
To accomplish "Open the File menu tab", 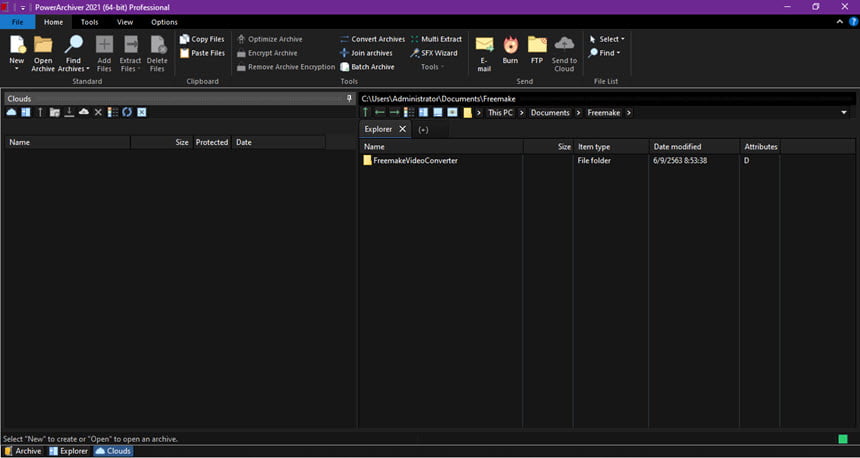I will point(18,22).
